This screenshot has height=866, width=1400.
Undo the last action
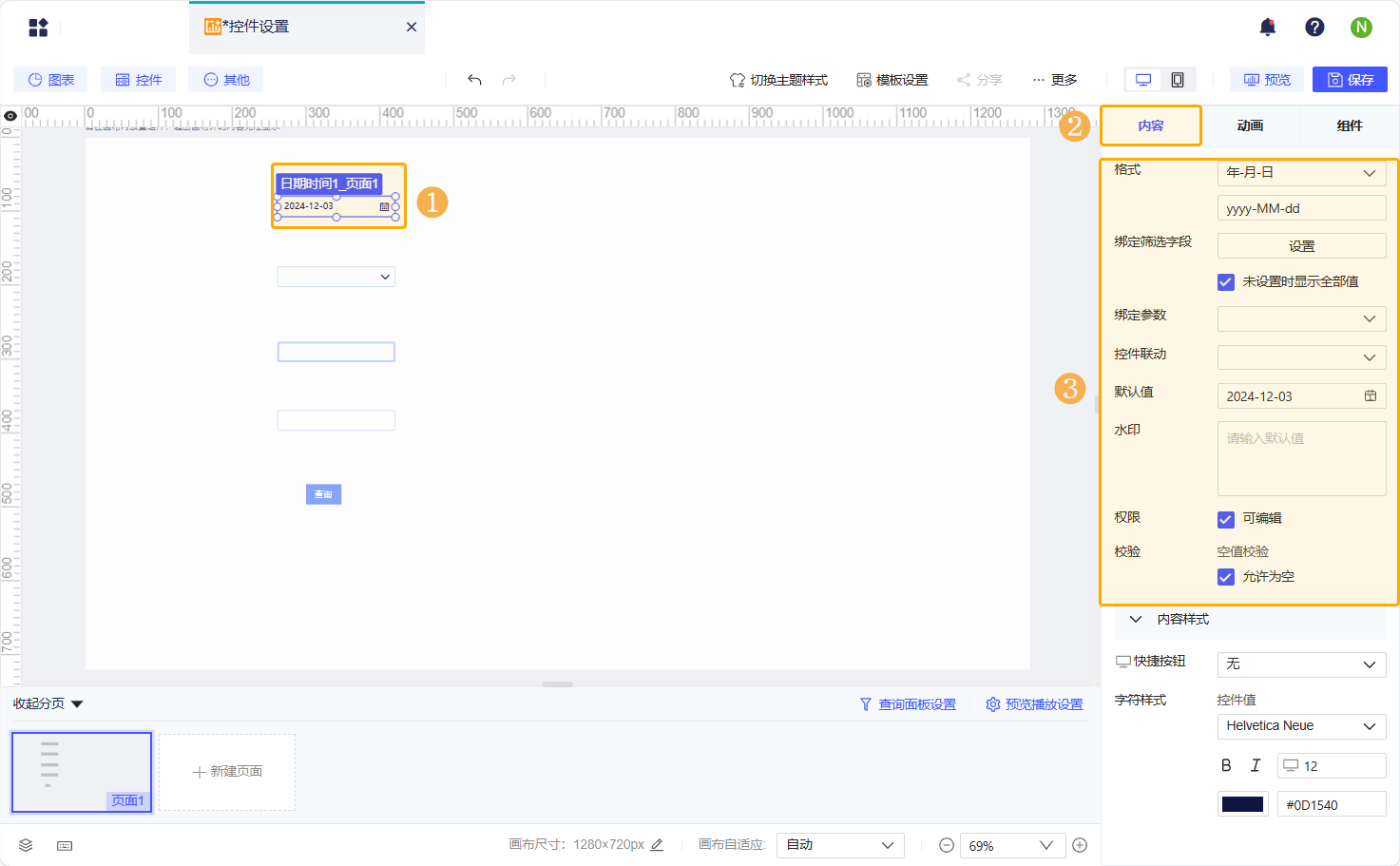coord(474,80)
